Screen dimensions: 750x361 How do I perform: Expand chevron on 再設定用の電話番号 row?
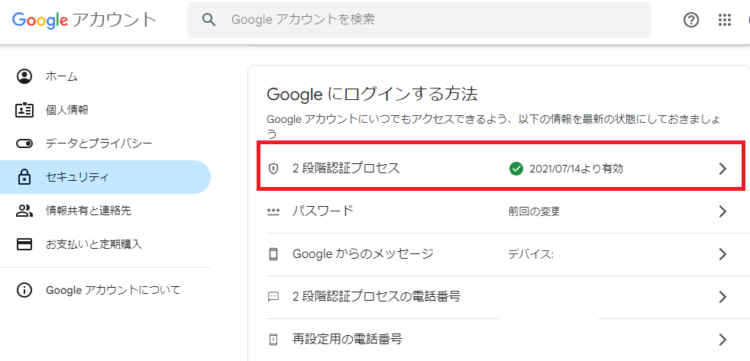click(x=723, y=340)
